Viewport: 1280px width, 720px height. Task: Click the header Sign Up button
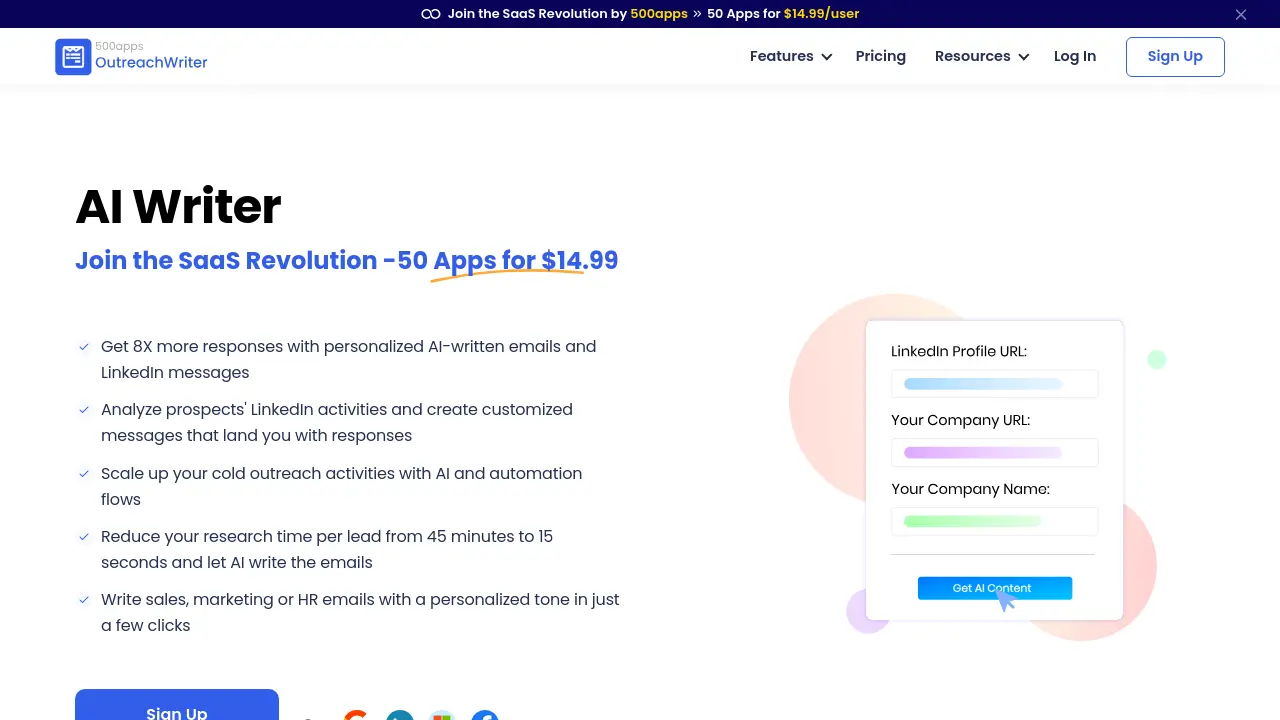[1175, 57]
